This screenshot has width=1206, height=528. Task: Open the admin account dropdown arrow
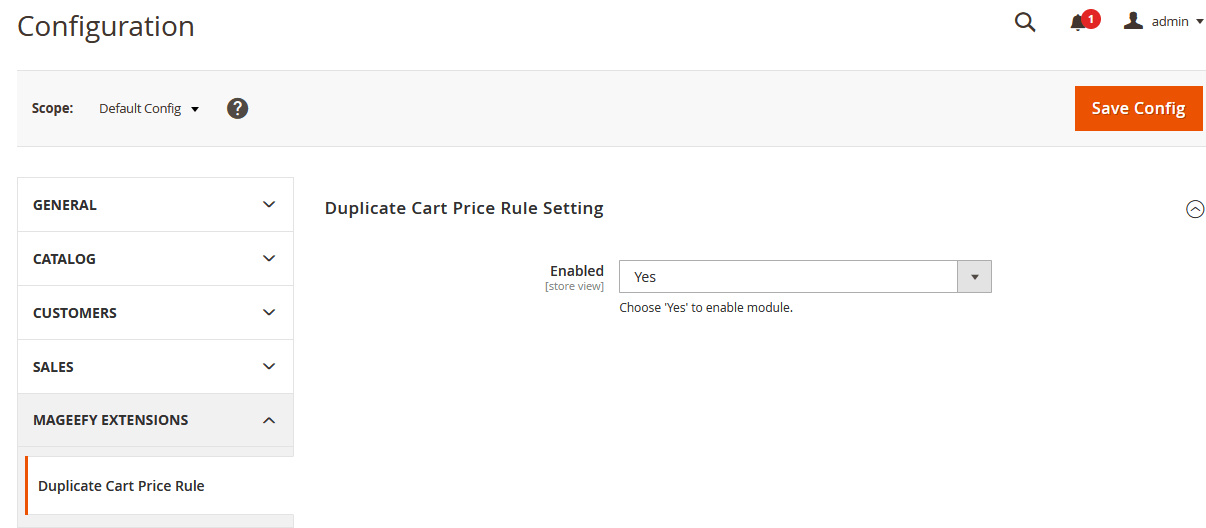coord(1199,22)
